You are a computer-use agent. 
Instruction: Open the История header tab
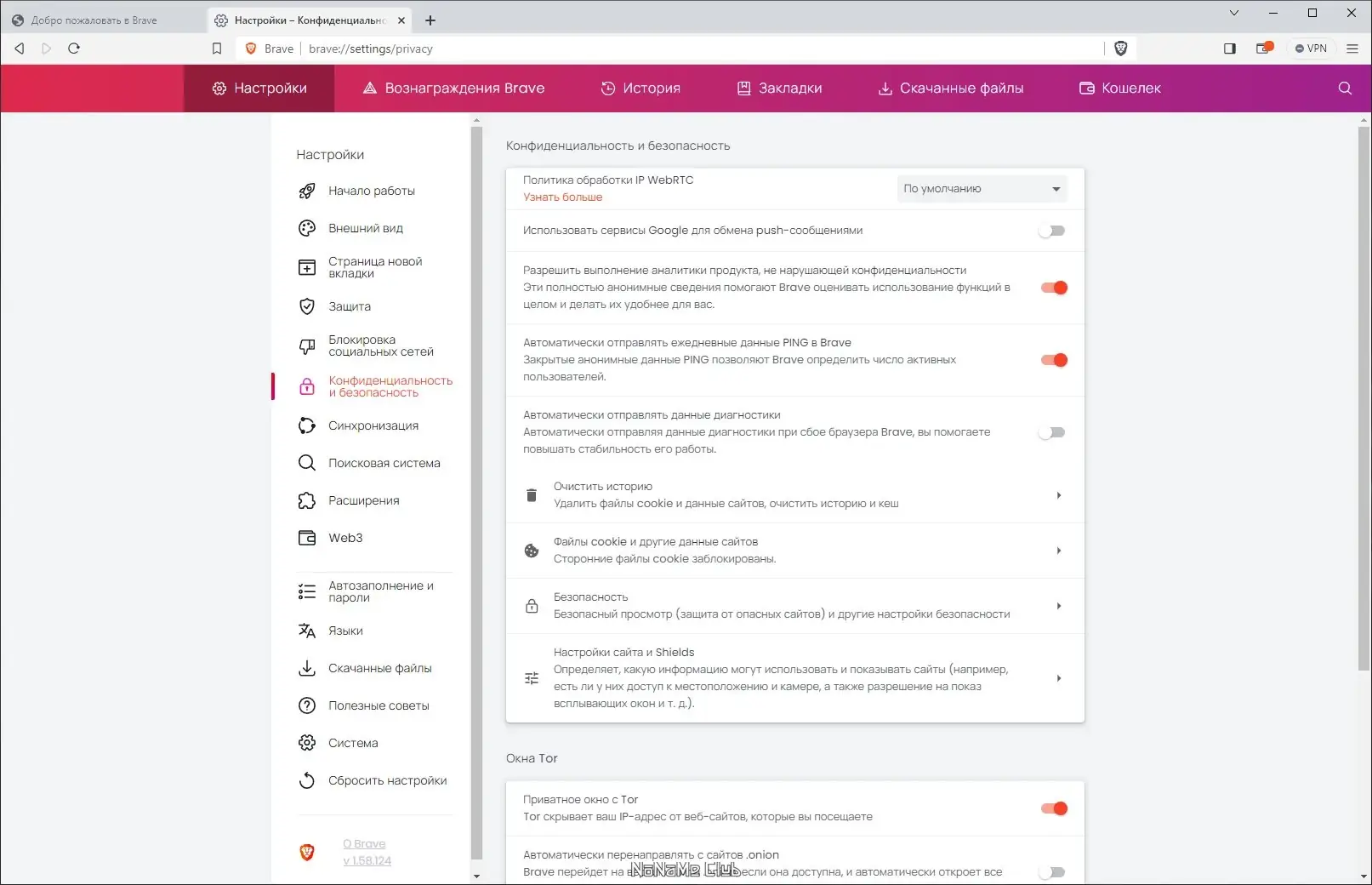click(x=640, y=88)
